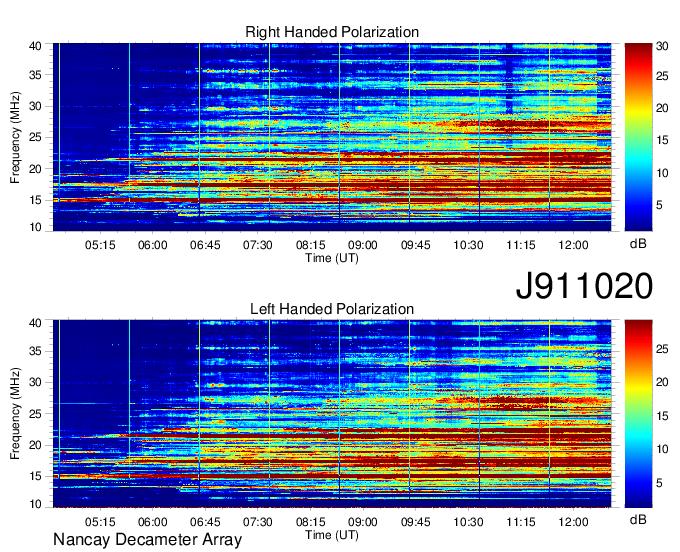Click the top 'Frequency (MHz)' axis label
Image resolution: width=680 pixels, height=552 pixels.
coord(15,137)
